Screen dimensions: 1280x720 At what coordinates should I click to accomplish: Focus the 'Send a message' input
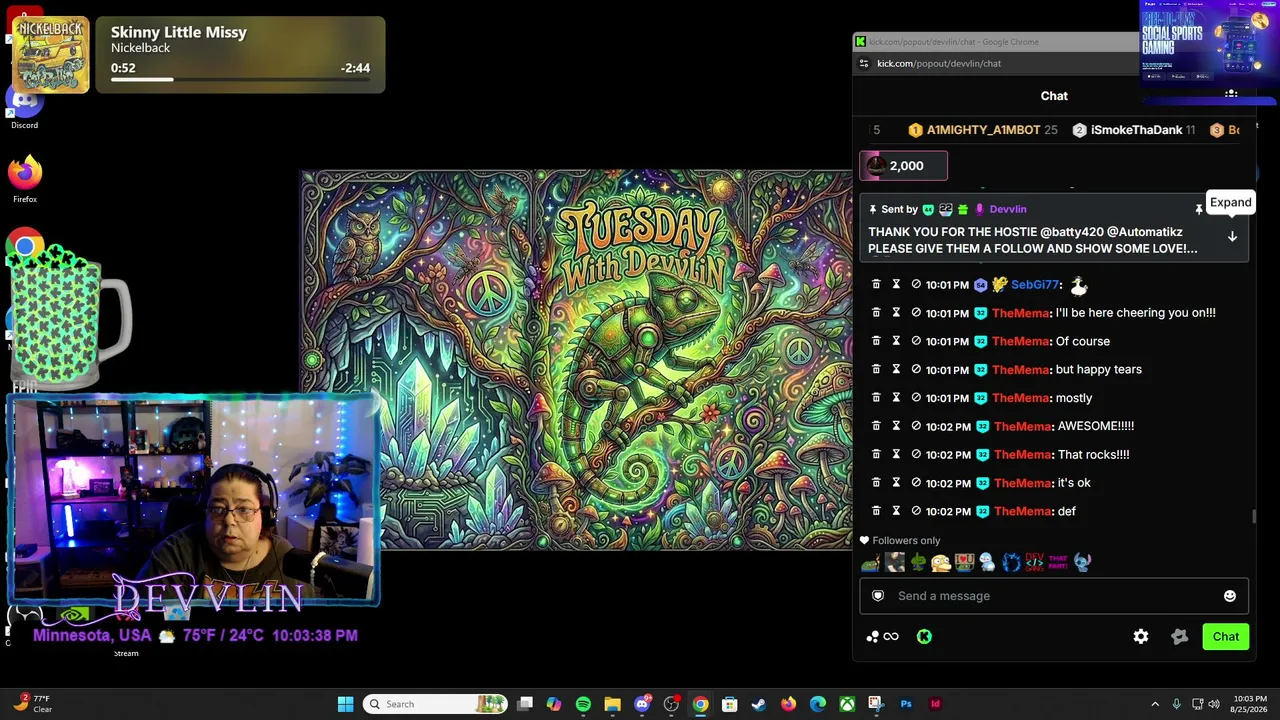1054,596
